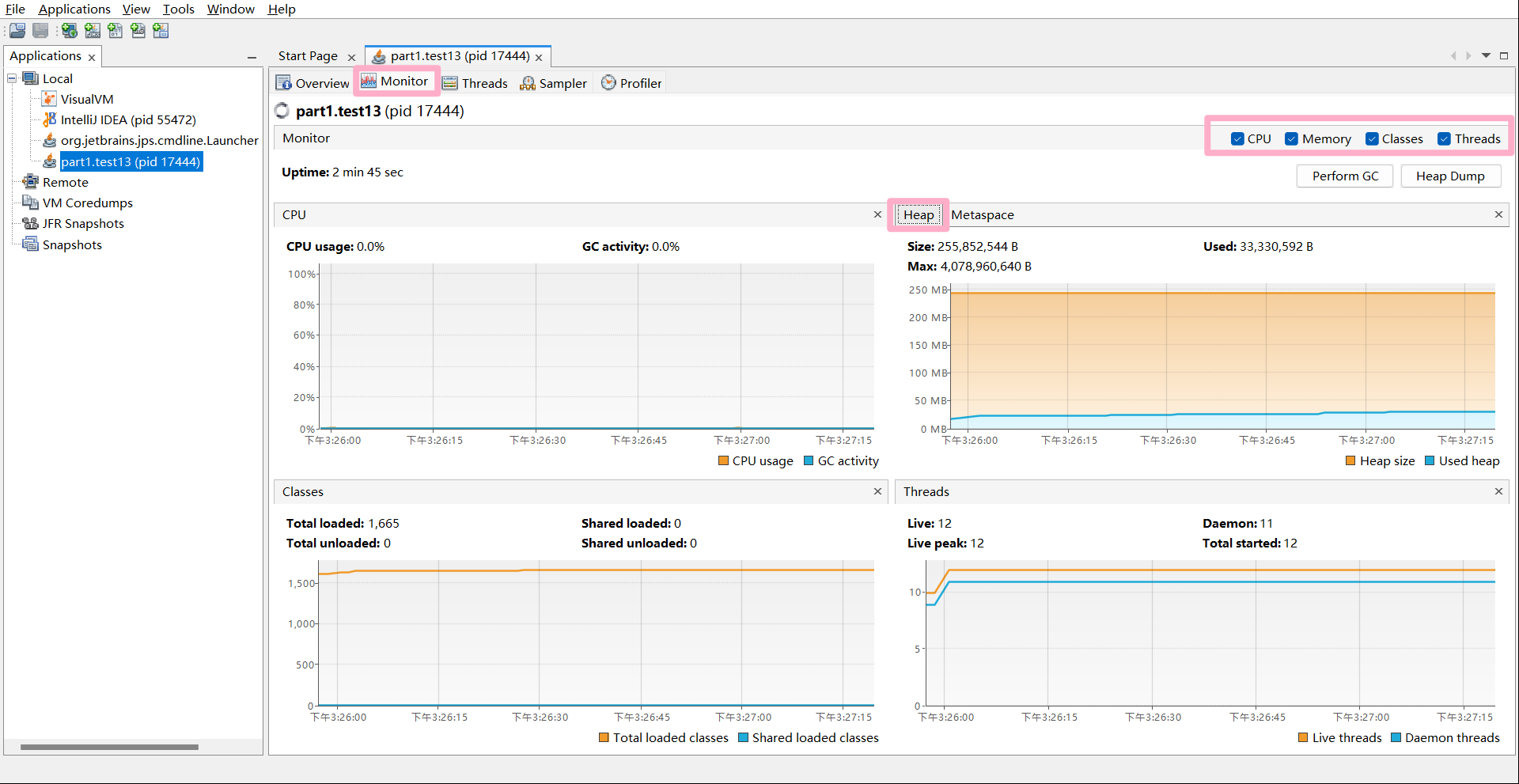1519x784 pixels.
Task: Open the Tools menu
Action: (178, 9)
